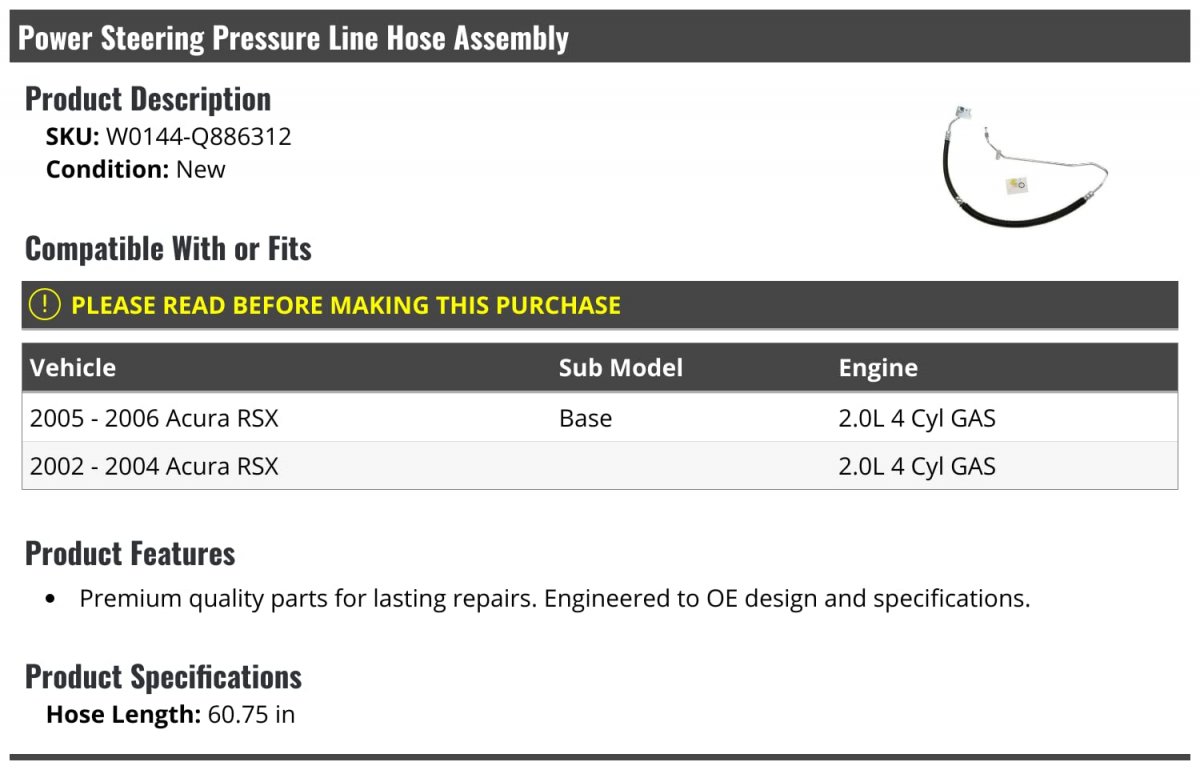Click the SKU value W0144-Q886312

click(x=198, y=137)
